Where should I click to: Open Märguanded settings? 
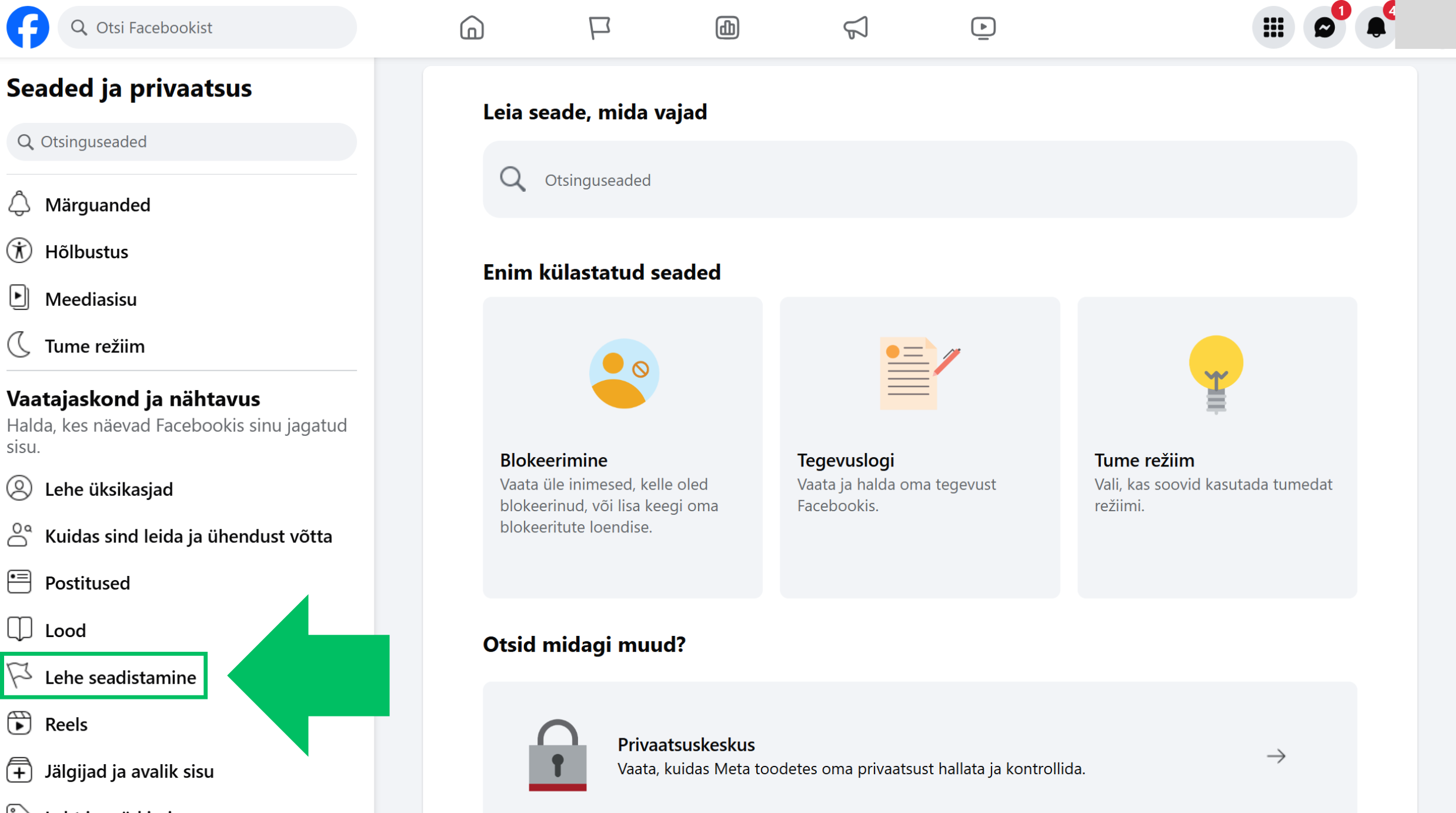[x=98, y=205]
